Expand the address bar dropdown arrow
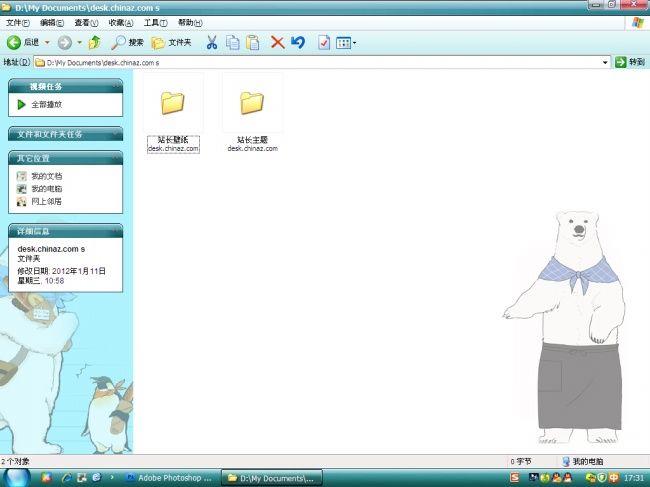Viewport: 650px width, 487px height. point(606,62)
